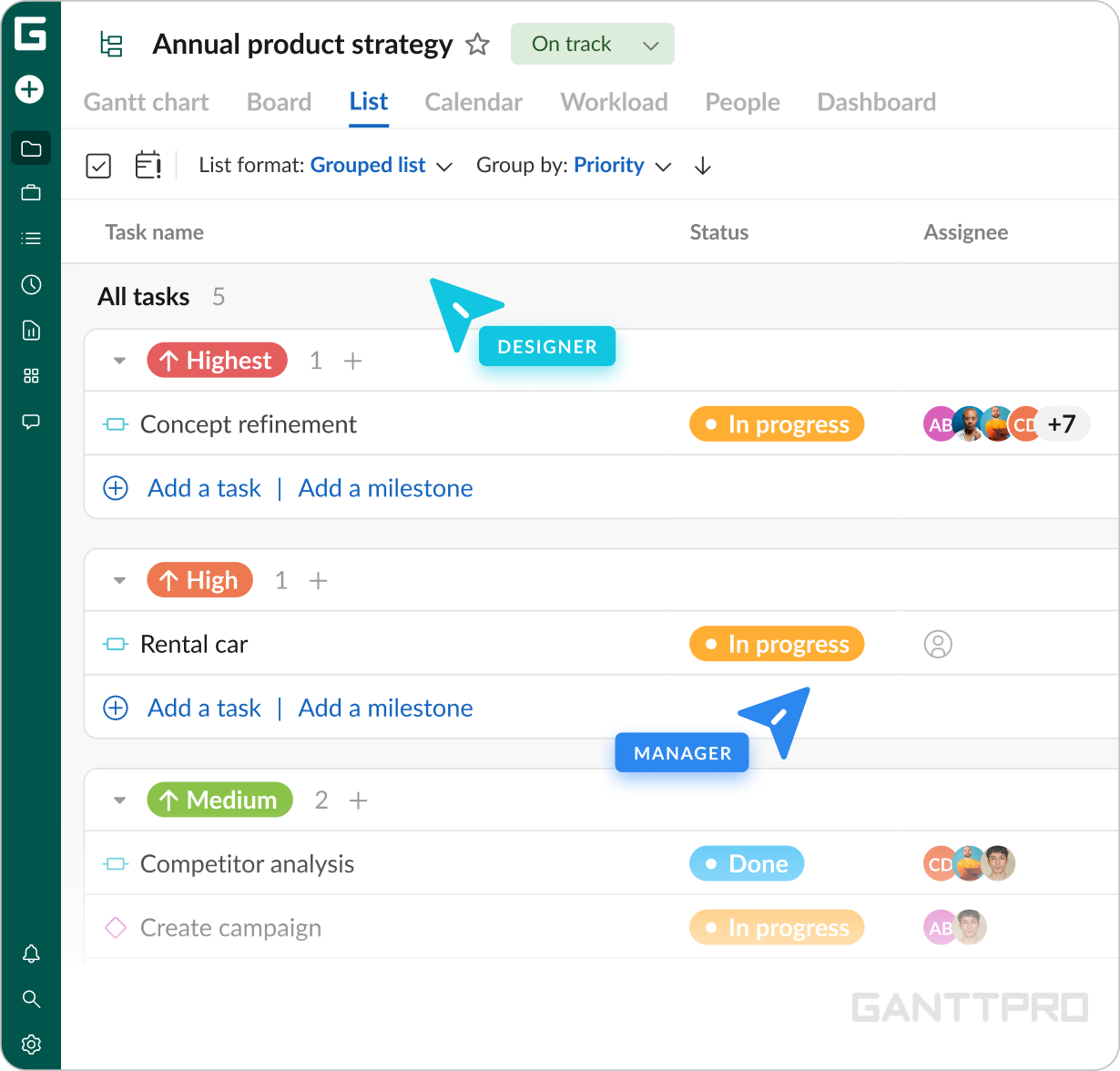Viewport: 1120px width, 1071px height.
Task: Open the Grouped list format dropdown
Action: pos(381,166)
